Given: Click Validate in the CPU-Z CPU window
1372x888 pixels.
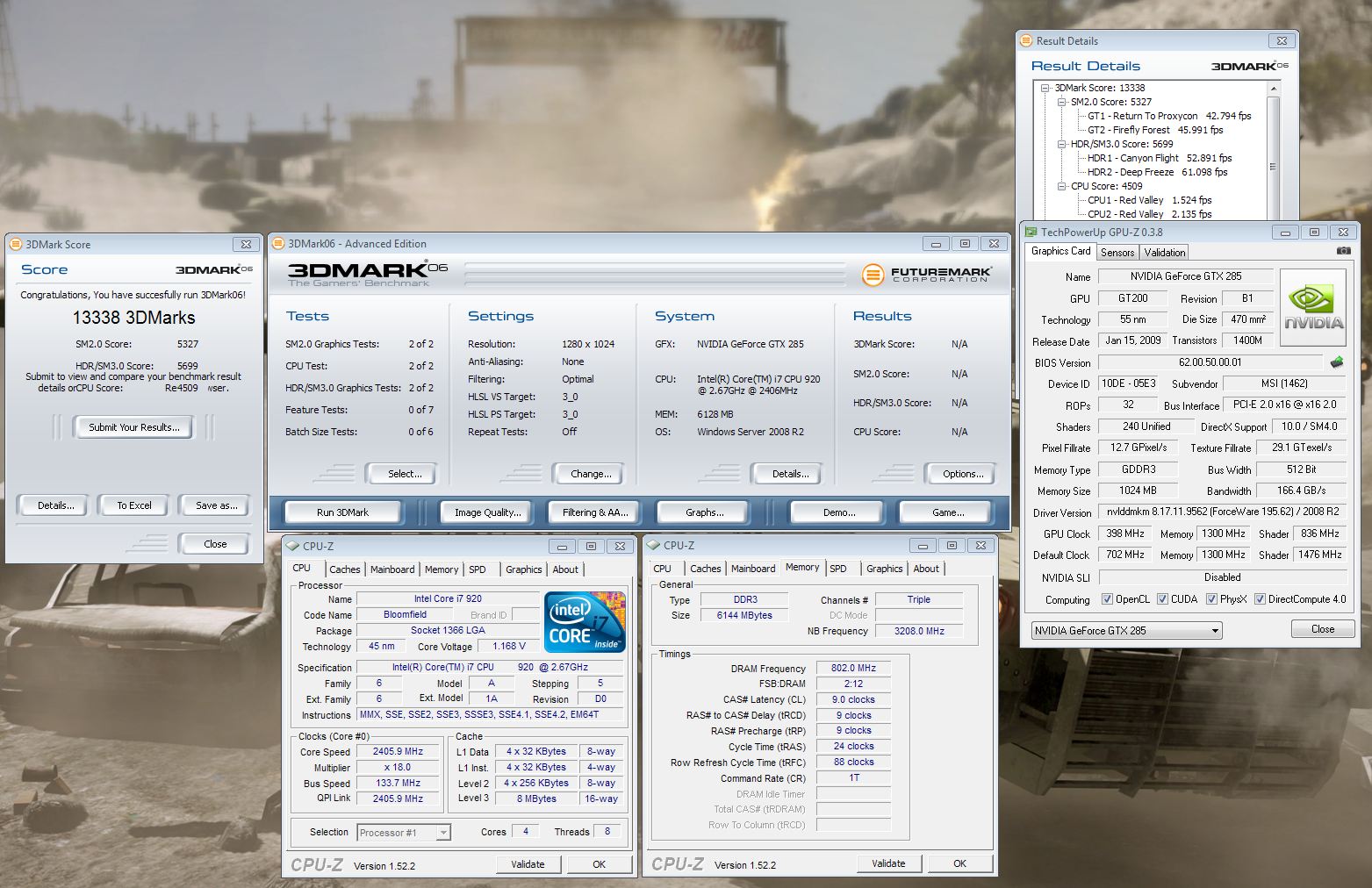Looking at the screenshot, I should pyautogui.click(x=528, y=864).
